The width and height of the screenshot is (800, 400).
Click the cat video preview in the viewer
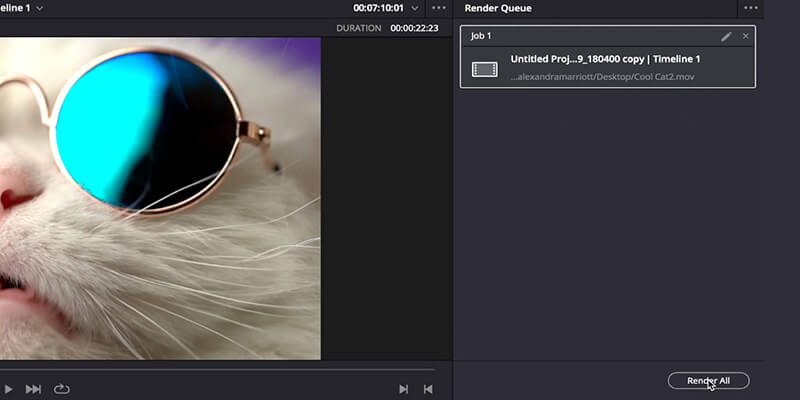[x=160, y=198]
